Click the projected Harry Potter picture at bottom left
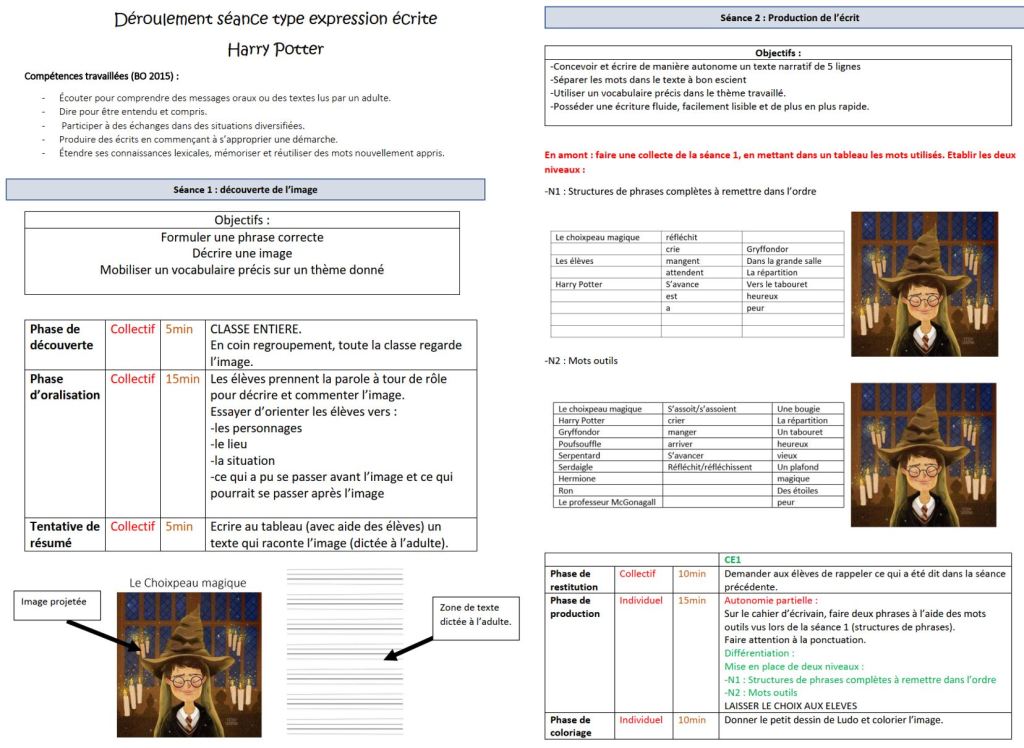The height and width of the screenshot is (748, 1024). (x=189, y=665)
